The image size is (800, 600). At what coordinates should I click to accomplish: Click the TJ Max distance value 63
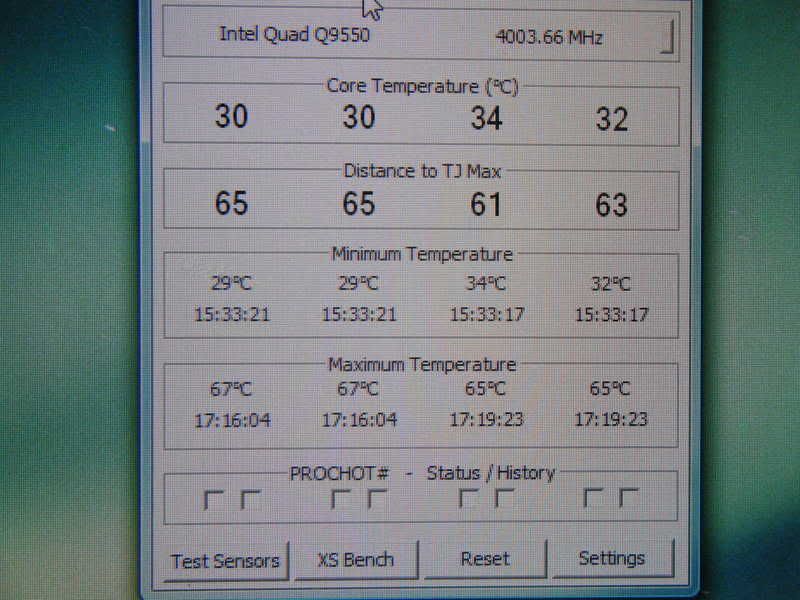[611, 205]
